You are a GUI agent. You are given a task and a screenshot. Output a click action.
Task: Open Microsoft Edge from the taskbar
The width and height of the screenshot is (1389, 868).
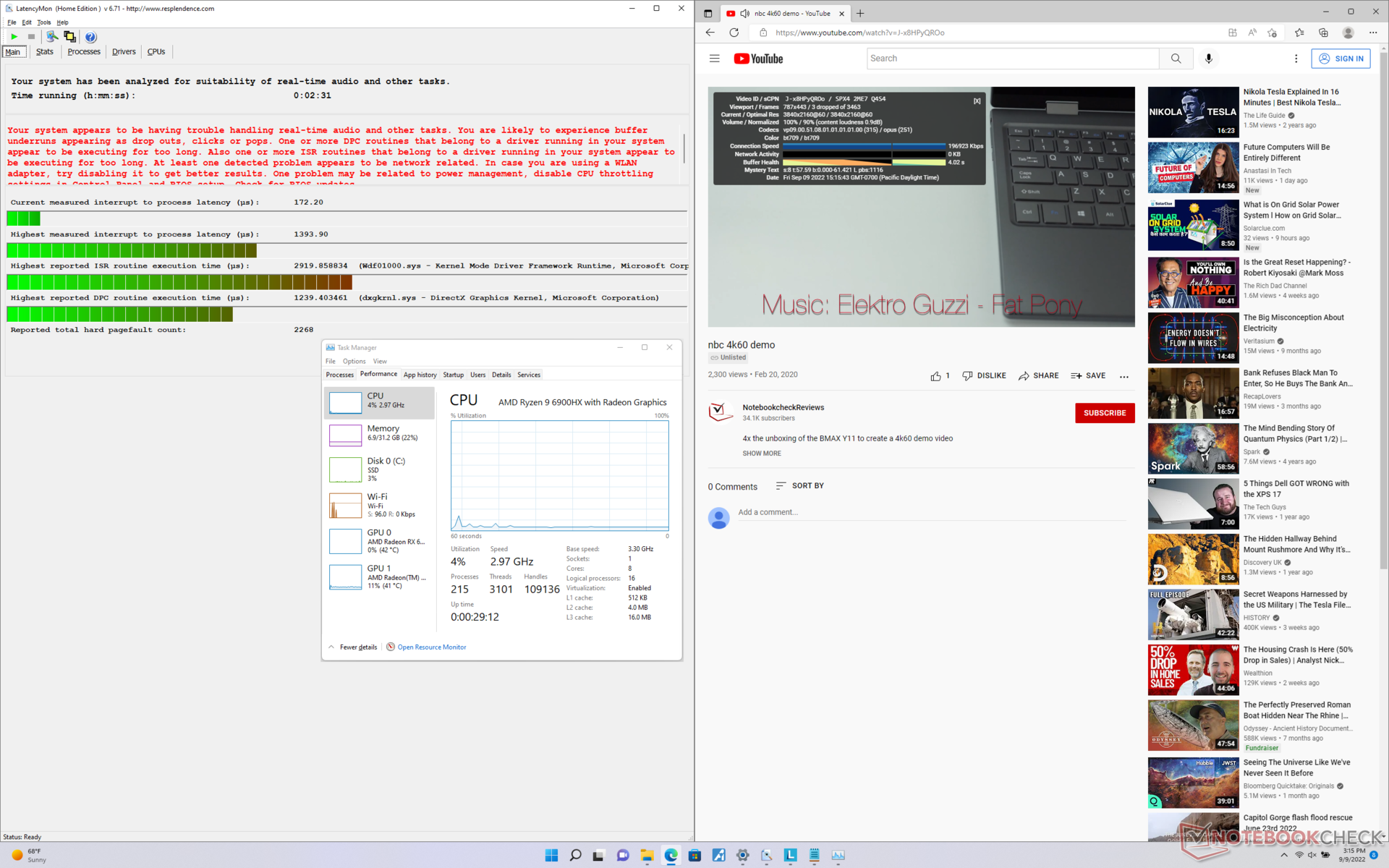click(671, 855)
